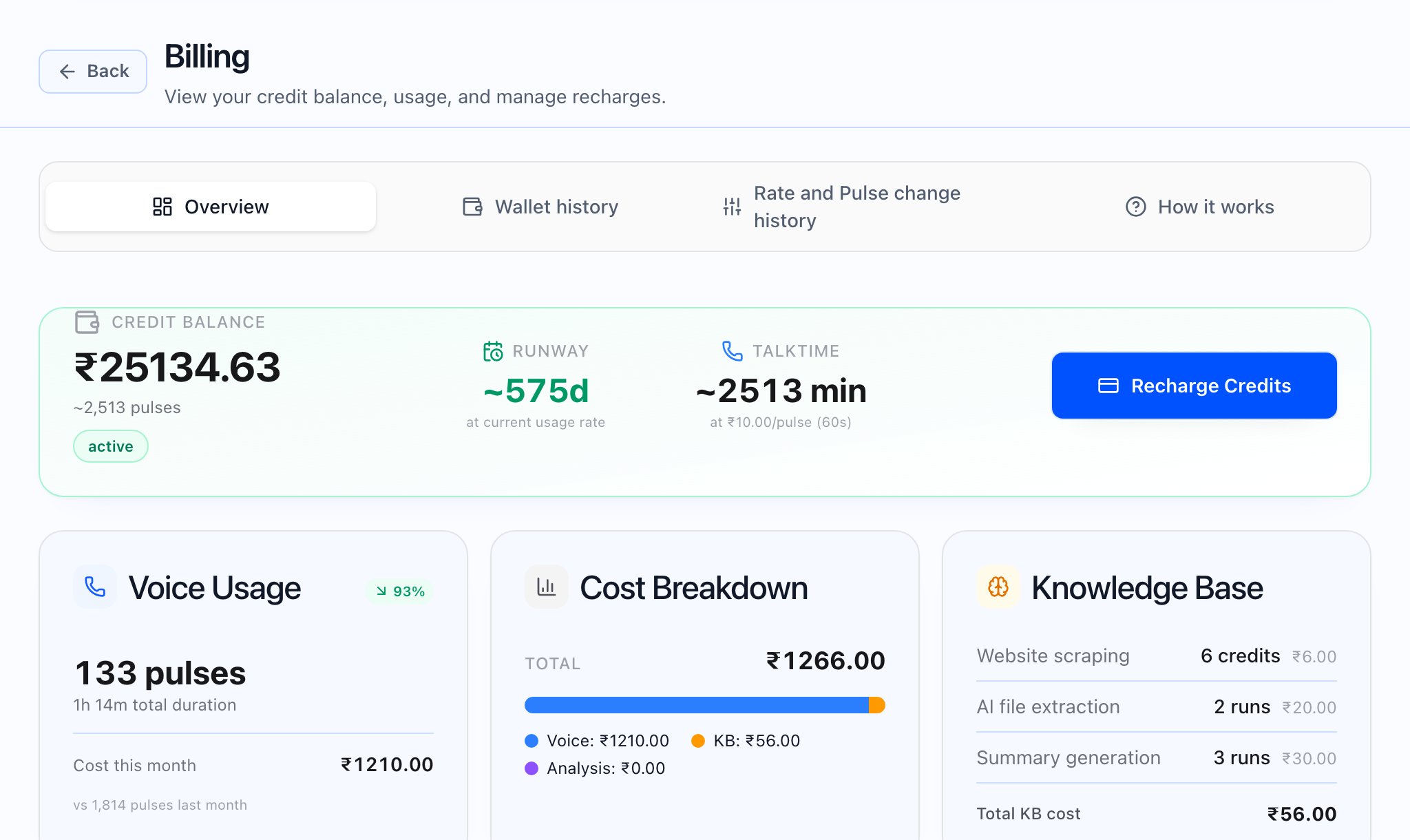The height and width of the screenshot is (840, 1410).
Task: Click the Knowledge Base card title
Action: 1147,588
